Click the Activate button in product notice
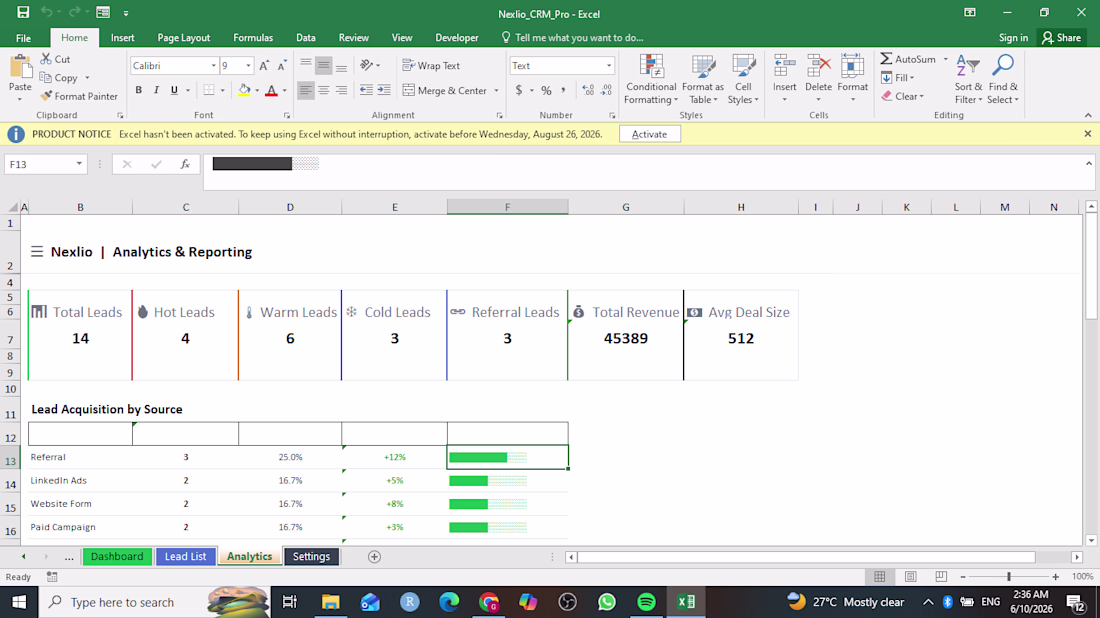This screenshot has height=618, width=1100. pyautogui.click(x=650, y=134)
